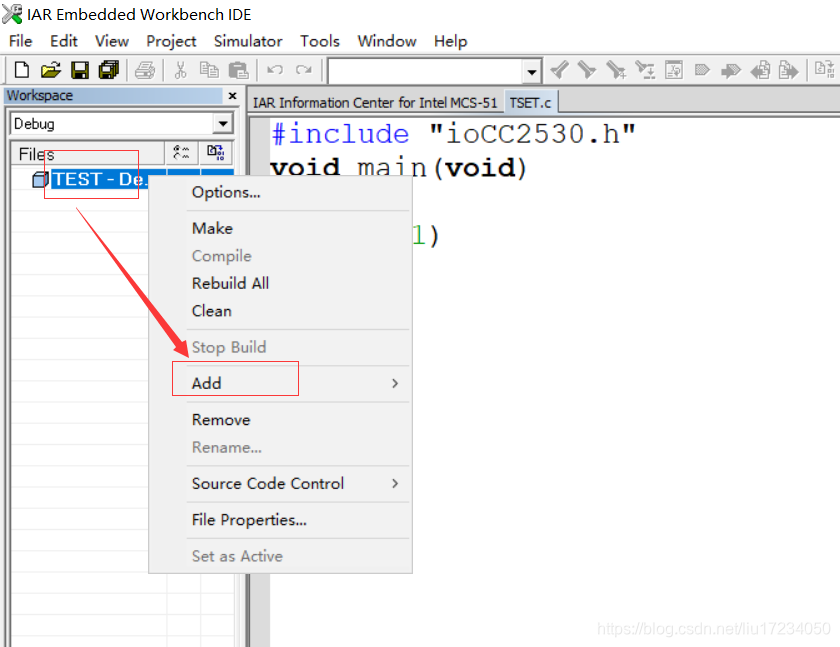Open the View menu
The image size is (840, 647).
(112, 41)
